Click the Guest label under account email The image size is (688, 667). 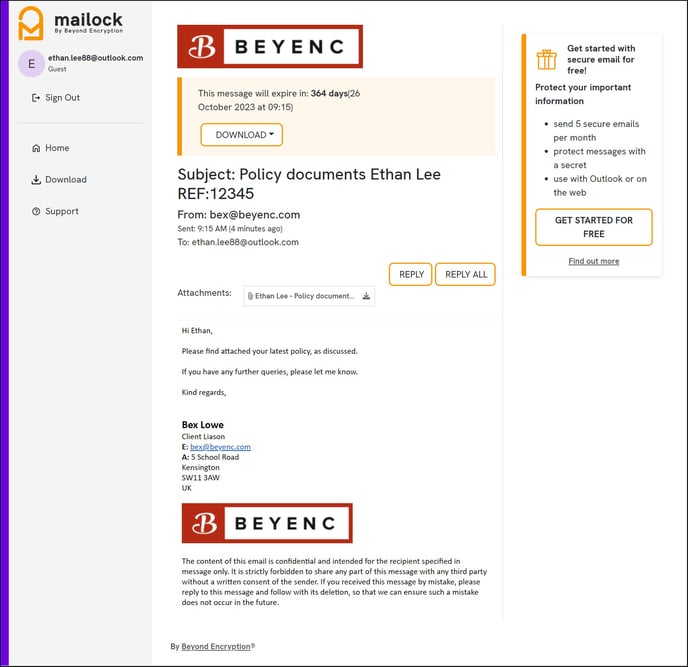point(57,69)
